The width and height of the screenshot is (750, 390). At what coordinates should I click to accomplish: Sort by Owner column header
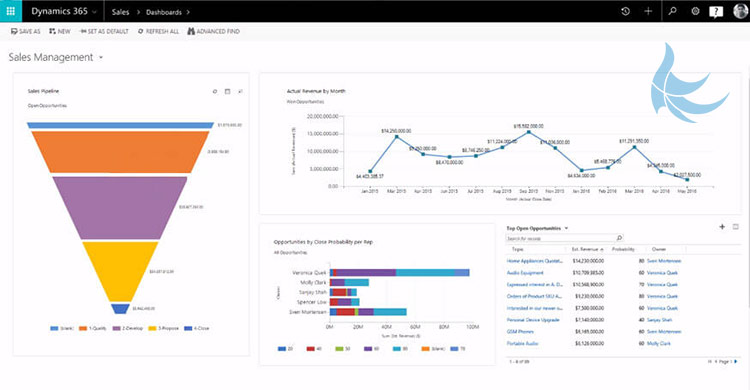tap(659, 249)
